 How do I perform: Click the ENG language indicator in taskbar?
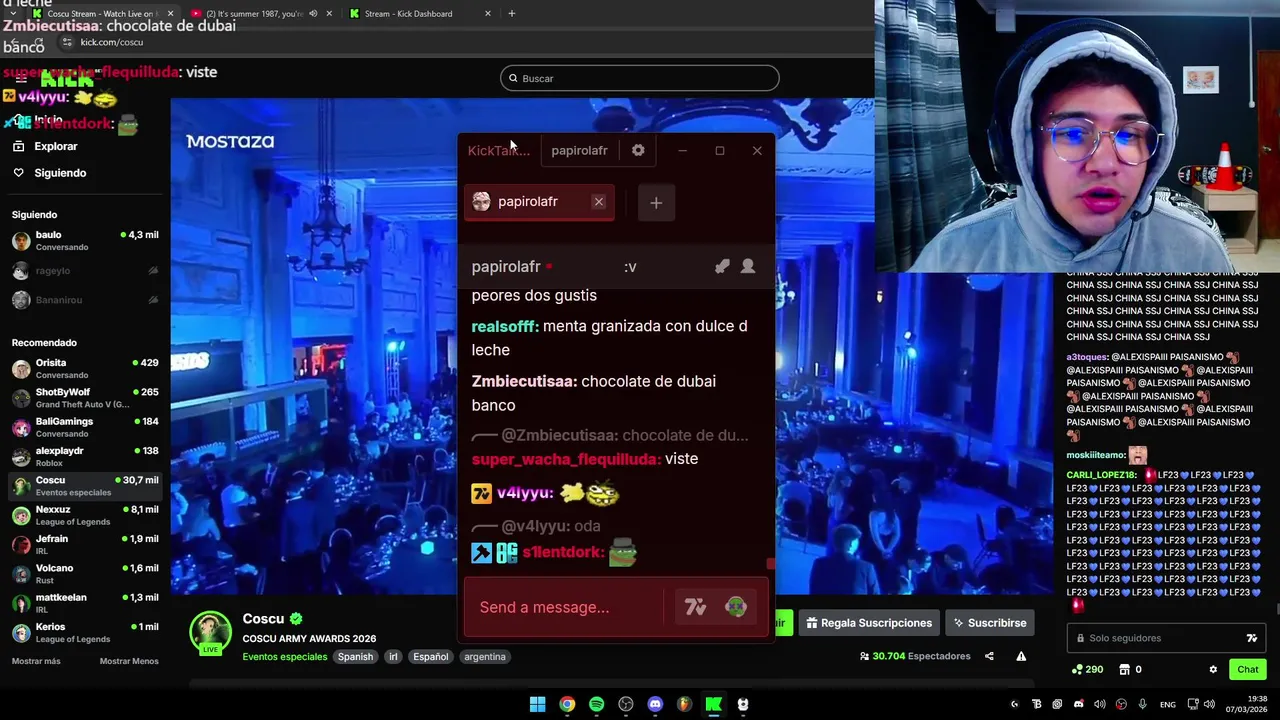(x=1168, y=704)
